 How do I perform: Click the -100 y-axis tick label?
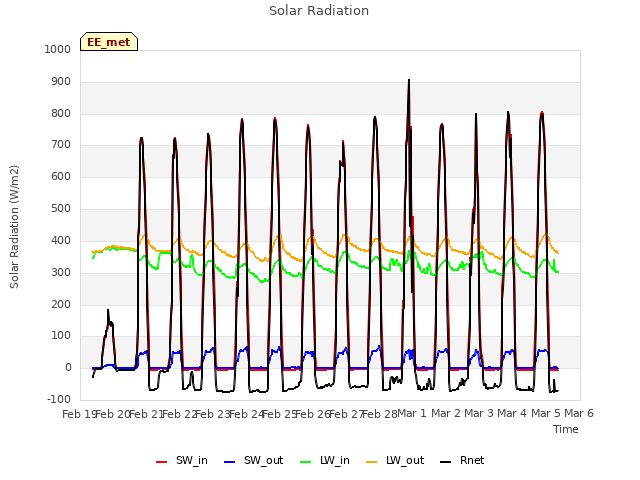[x=59, y=399]
